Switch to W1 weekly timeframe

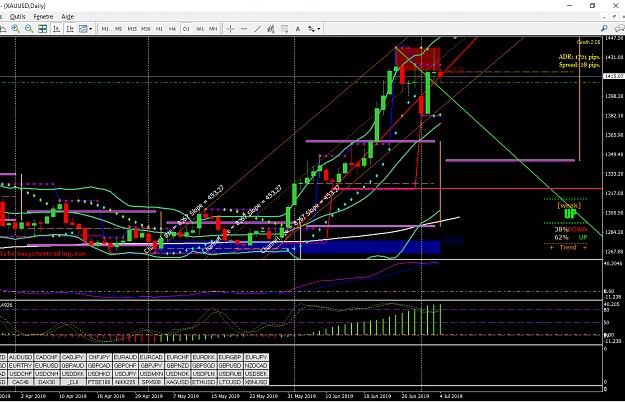[x=200, y=29]
